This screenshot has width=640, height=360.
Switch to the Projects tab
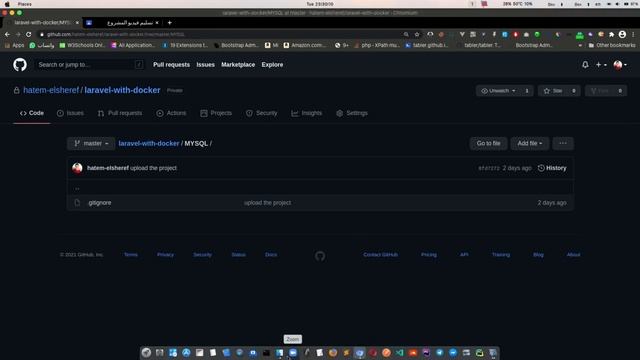coord(216,113)
